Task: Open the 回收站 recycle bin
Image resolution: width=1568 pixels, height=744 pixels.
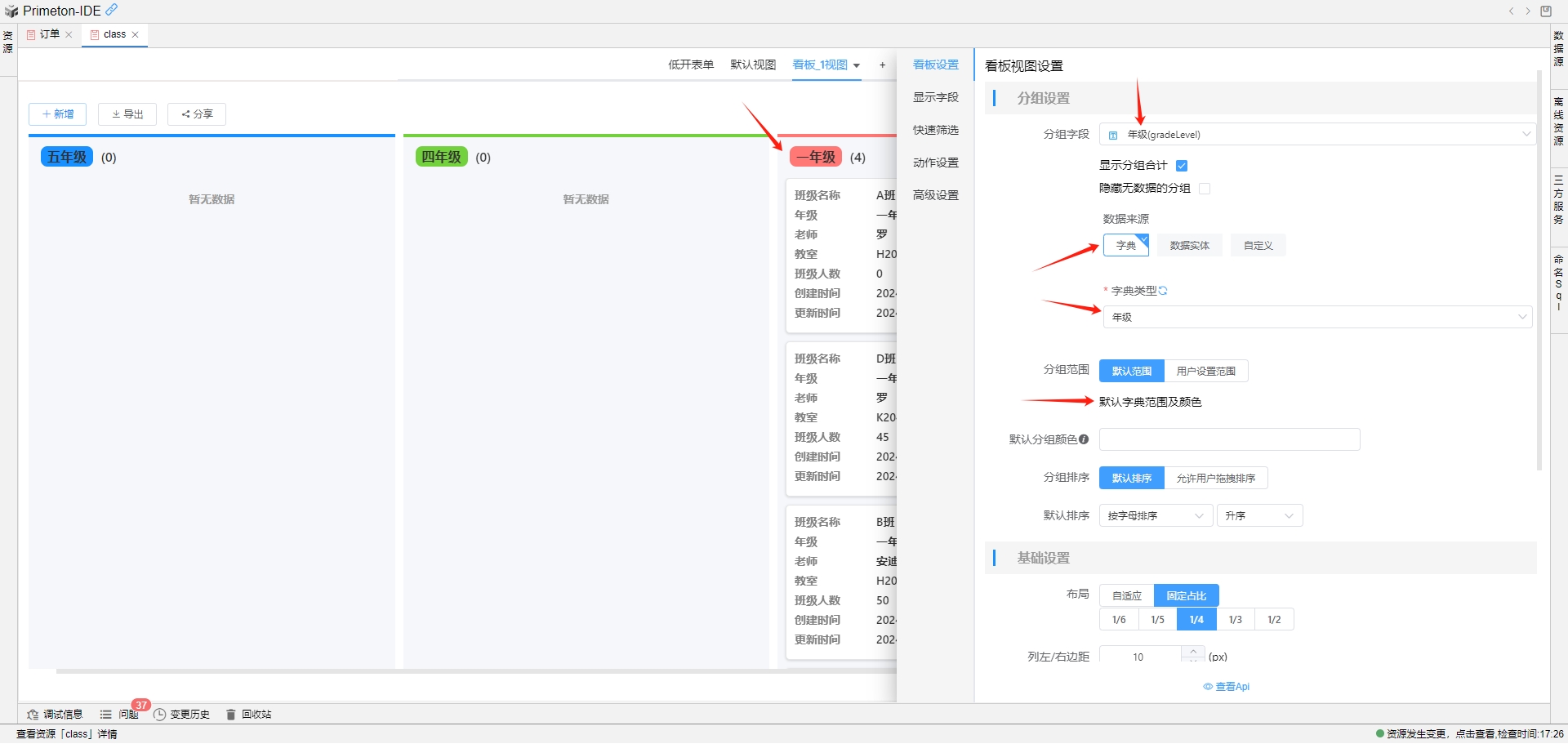Action: 248,715
